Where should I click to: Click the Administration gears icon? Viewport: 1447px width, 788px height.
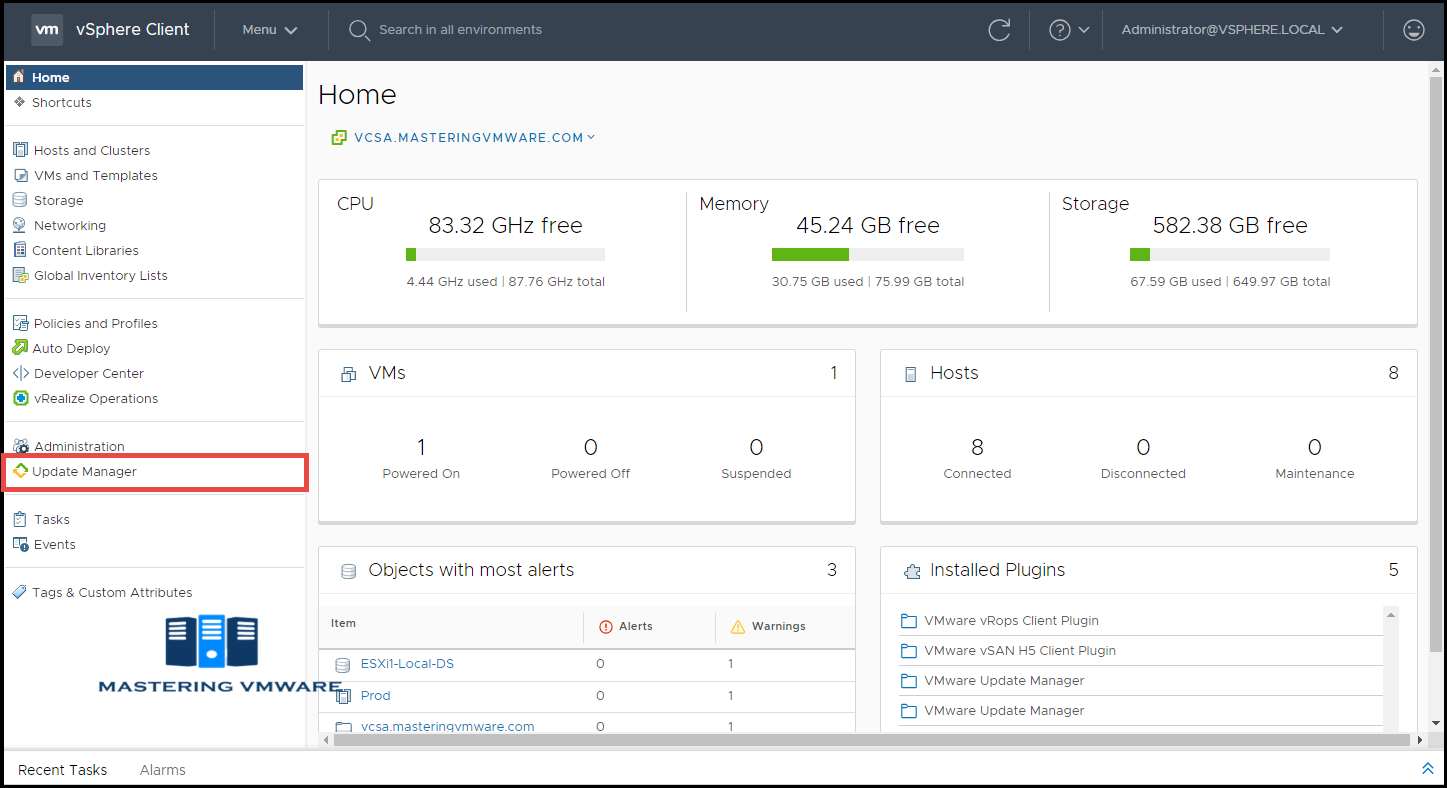tap(20, 446)
